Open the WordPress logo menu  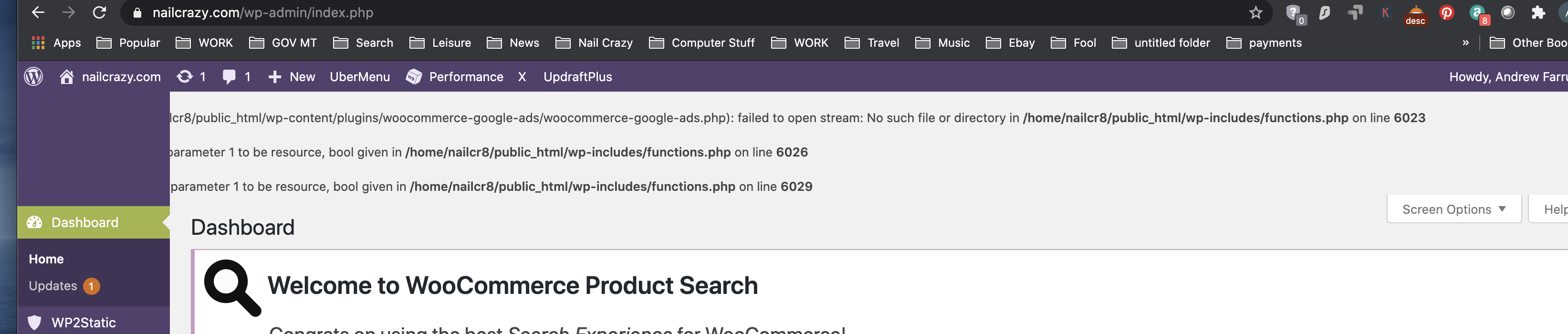pyautogui.click(x=33, y=77)
